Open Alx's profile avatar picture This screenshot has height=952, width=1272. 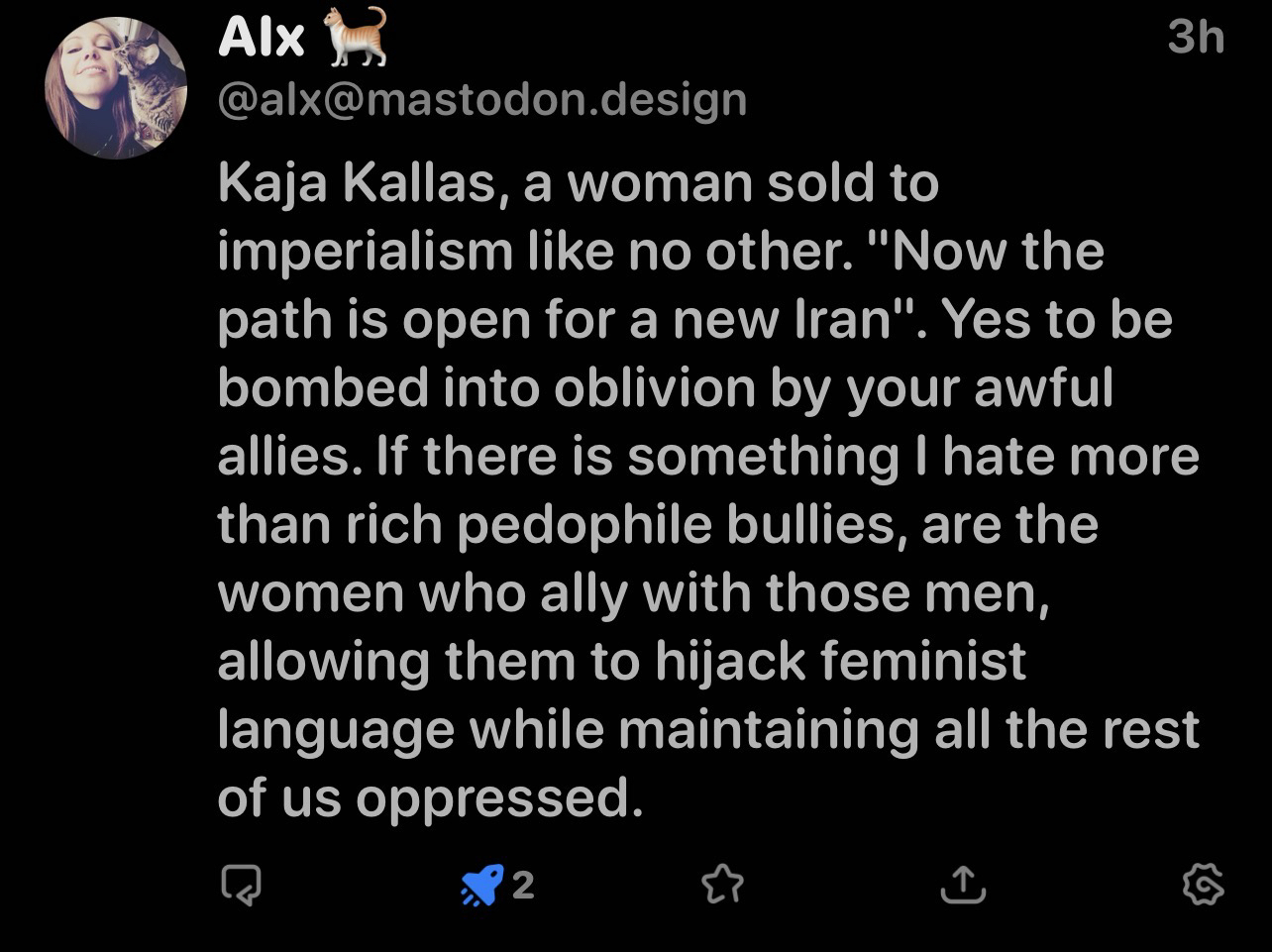pyautogui.click(x=116, y=88)
